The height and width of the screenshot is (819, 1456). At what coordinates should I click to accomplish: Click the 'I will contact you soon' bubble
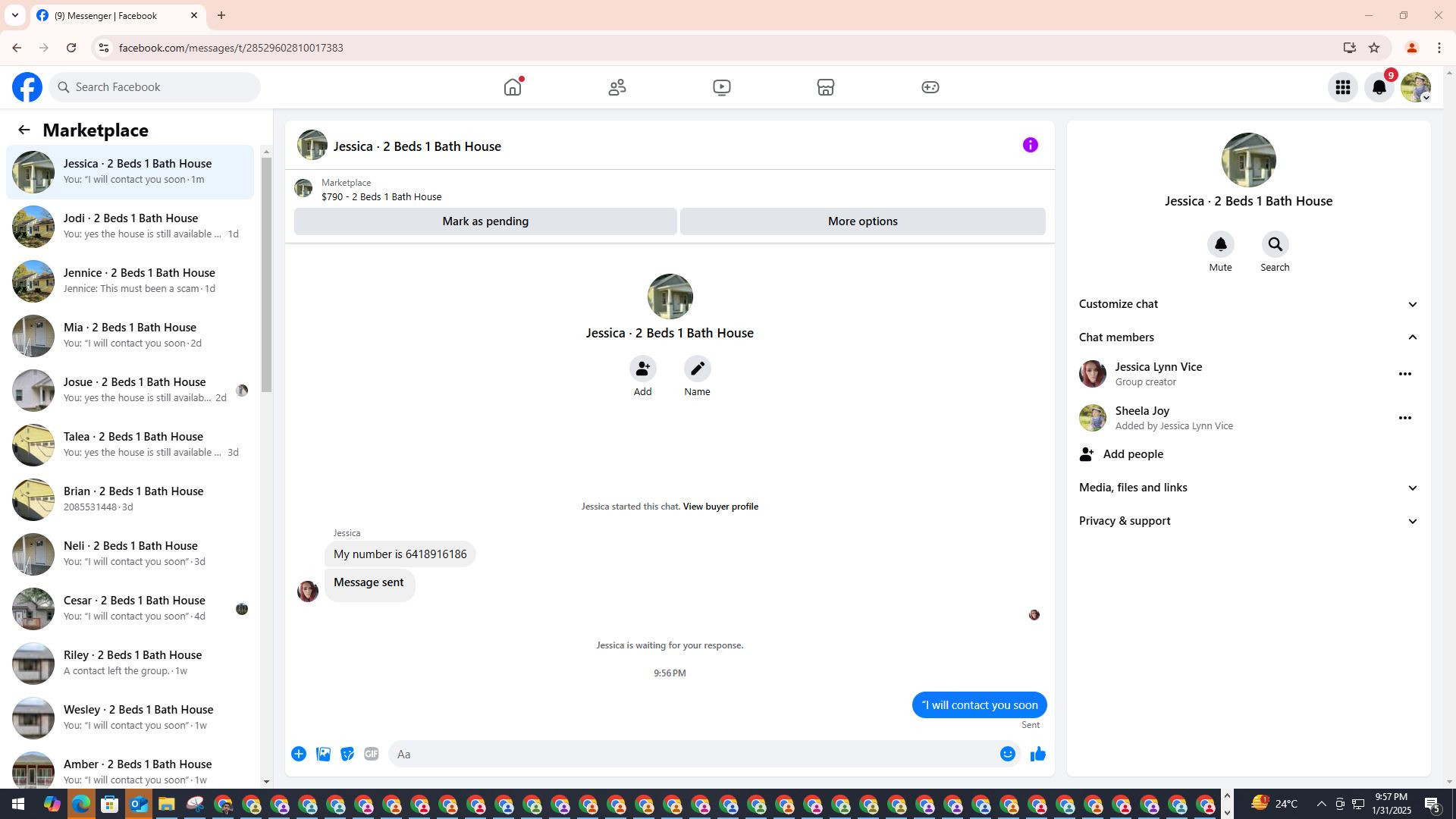[979, 705]
